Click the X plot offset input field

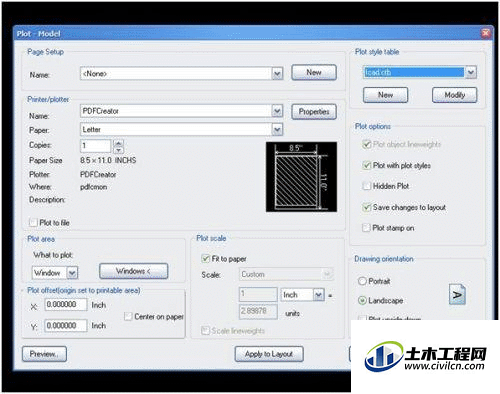(66, 305)
